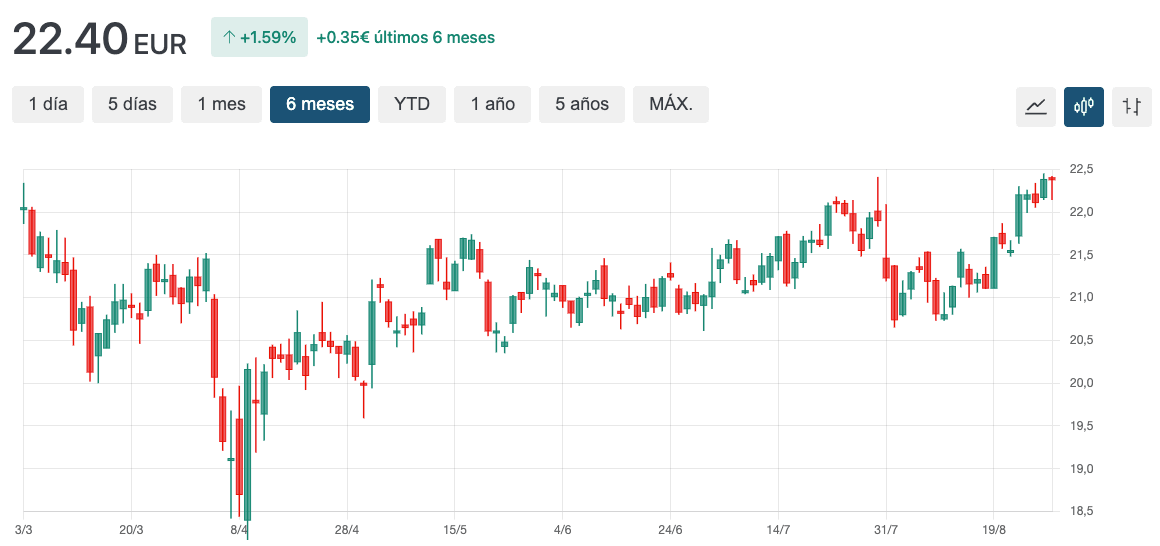Choose the 1 mes period

[221, 104]
